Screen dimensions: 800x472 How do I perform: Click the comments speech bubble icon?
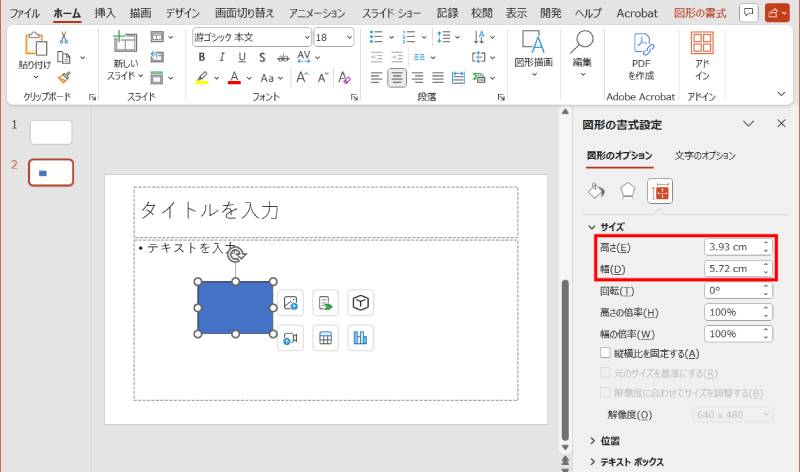click(748, 13)
